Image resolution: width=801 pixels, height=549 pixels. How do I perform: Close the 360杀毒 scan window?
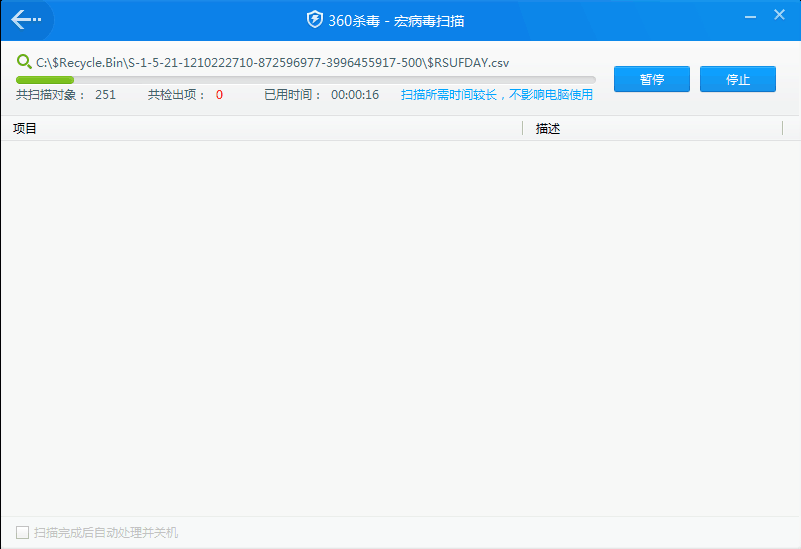pos(779,15)
